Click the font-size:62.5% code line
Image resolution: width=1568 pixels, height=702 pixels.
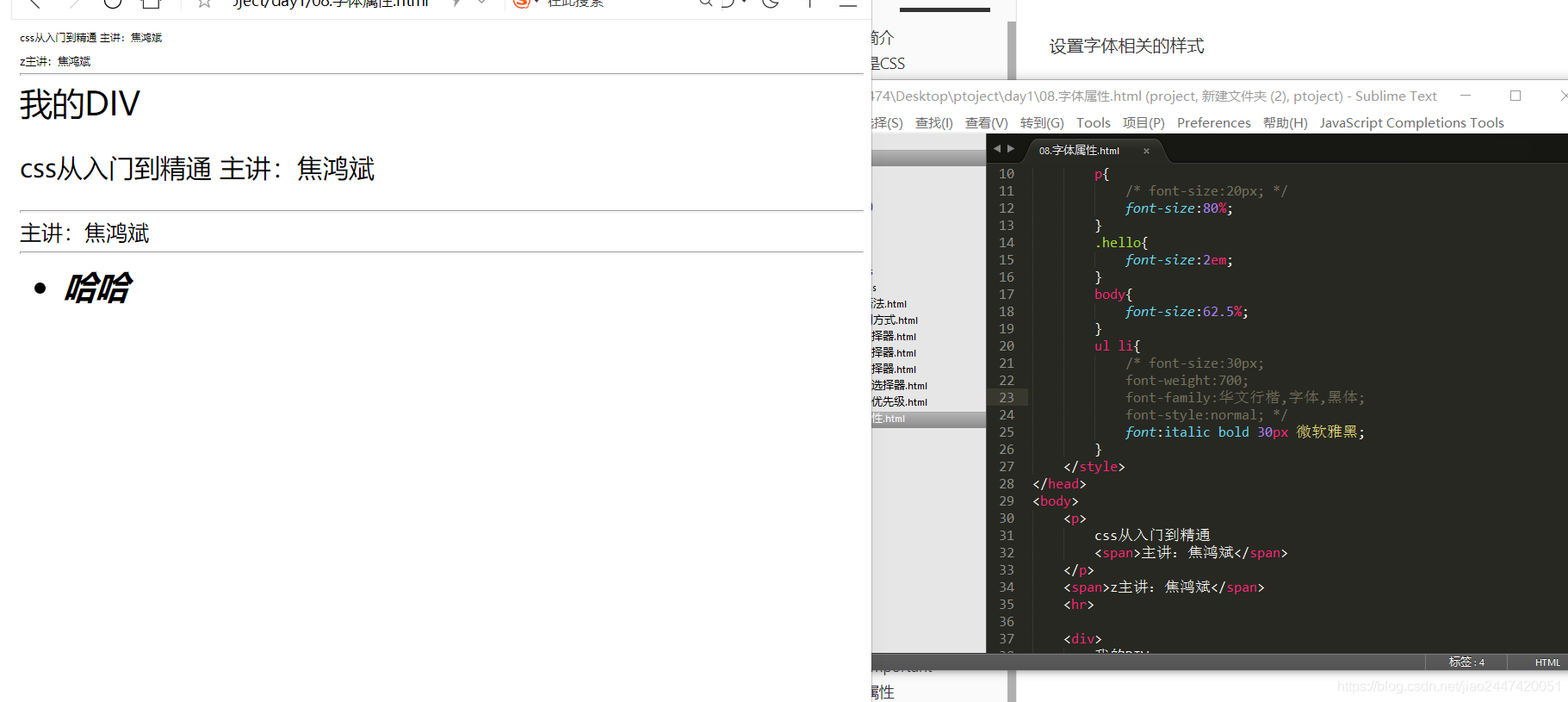1187,312
